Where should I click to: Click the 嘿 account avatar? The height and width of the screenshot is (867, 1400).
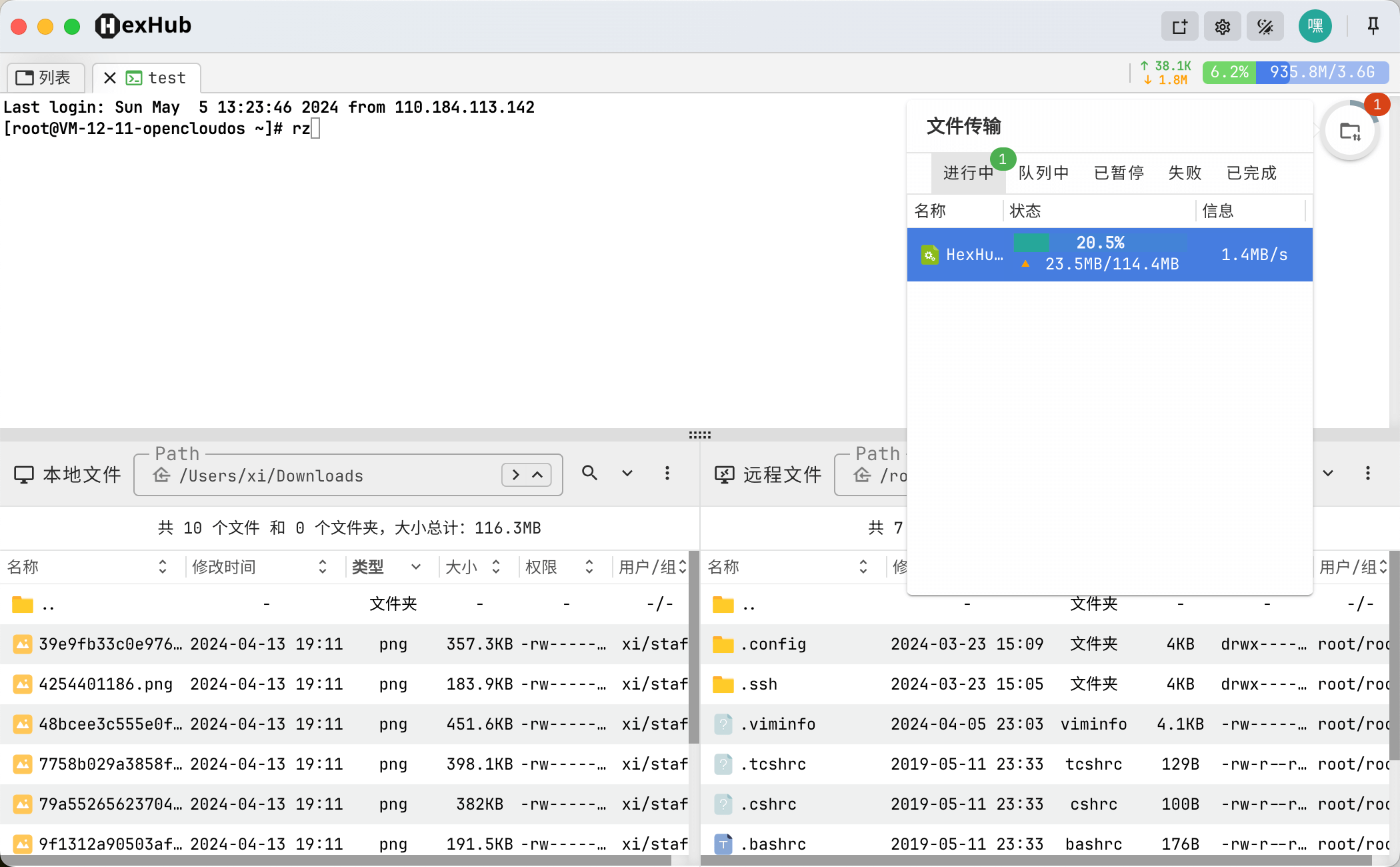pyautogui.click(x=1315, y=26)
